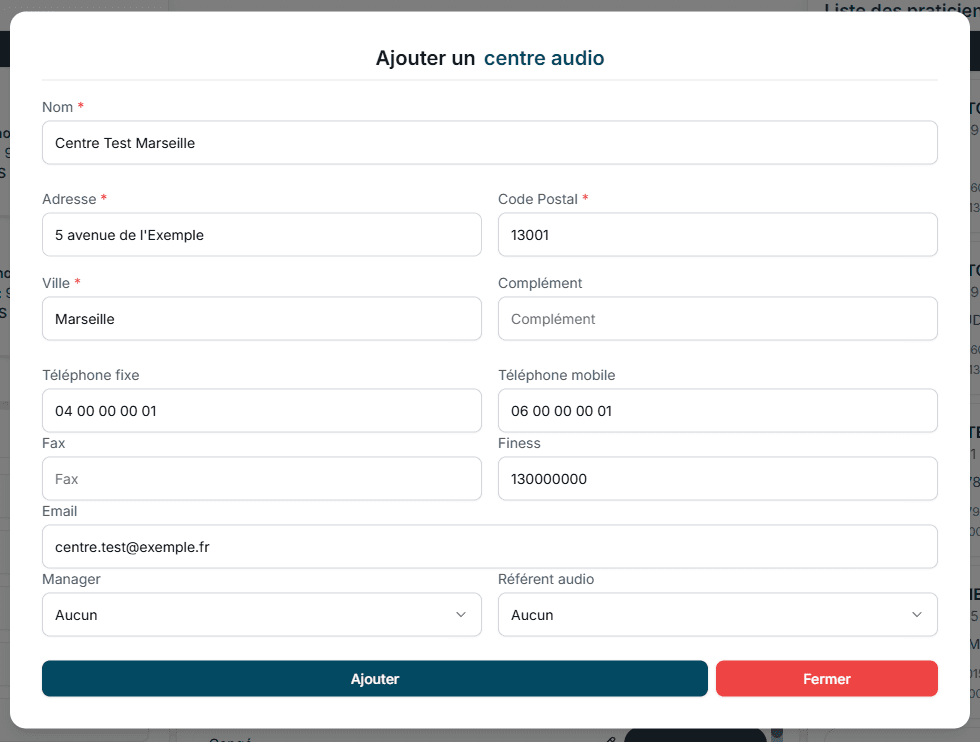Open the Manager dropdown
The height and width of the screenshot is (742, 980).
(262, 614)
